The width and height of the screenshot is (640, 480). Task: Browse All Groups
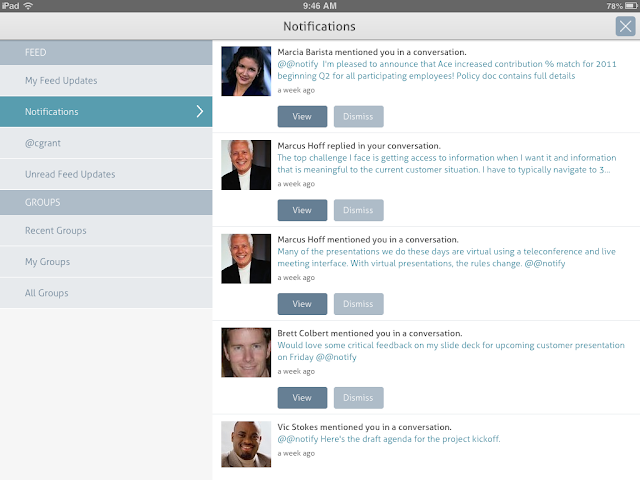pos(106,293)
